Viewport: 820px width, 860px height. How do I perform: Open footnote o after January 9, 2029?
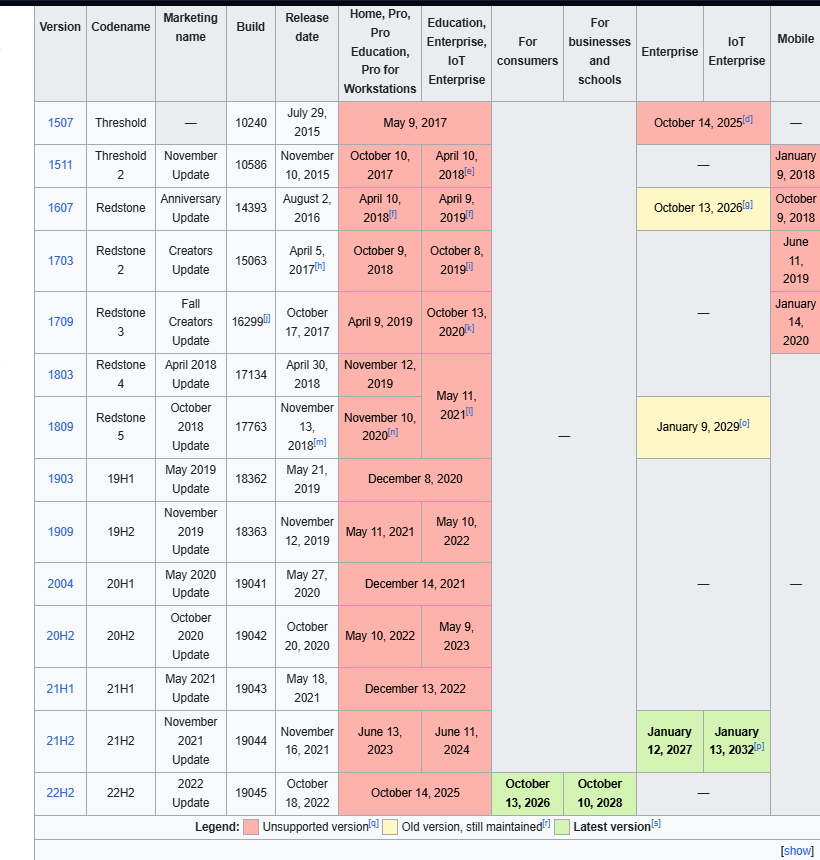(x=745, y=423)
